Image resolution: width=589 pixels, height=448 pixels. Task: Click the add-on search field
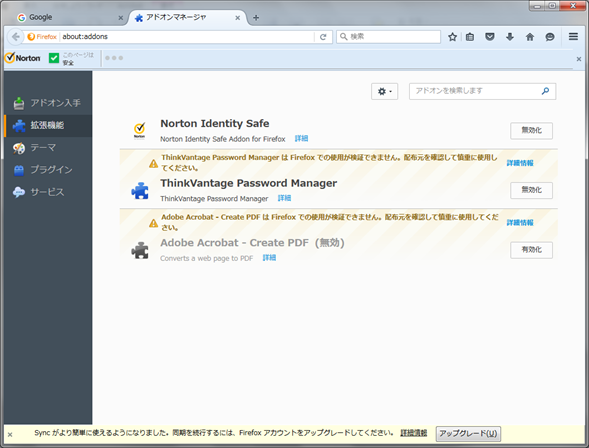point(482,91)
